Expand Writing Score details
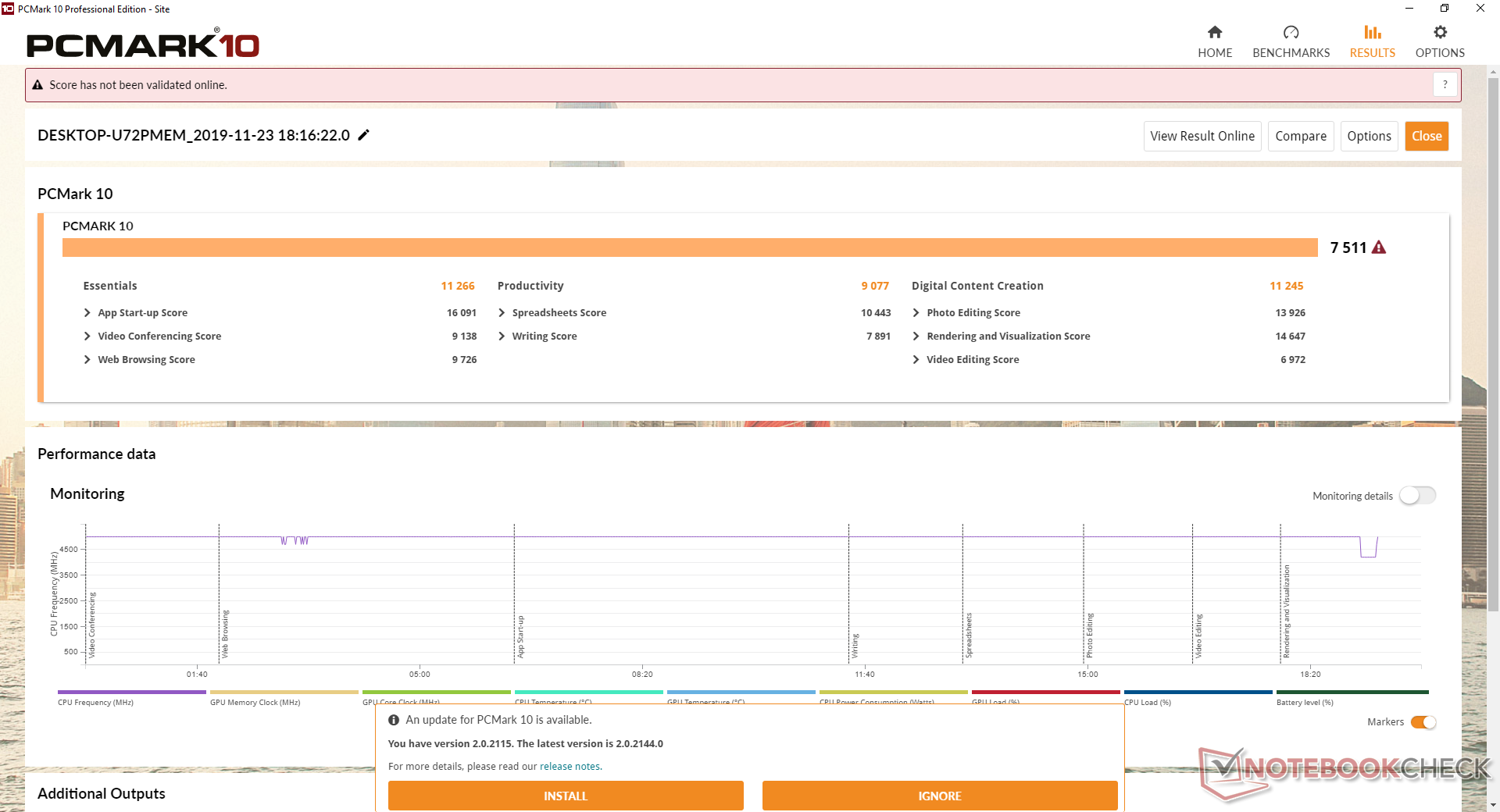1500x812 pixels. (x=502, y=336)
